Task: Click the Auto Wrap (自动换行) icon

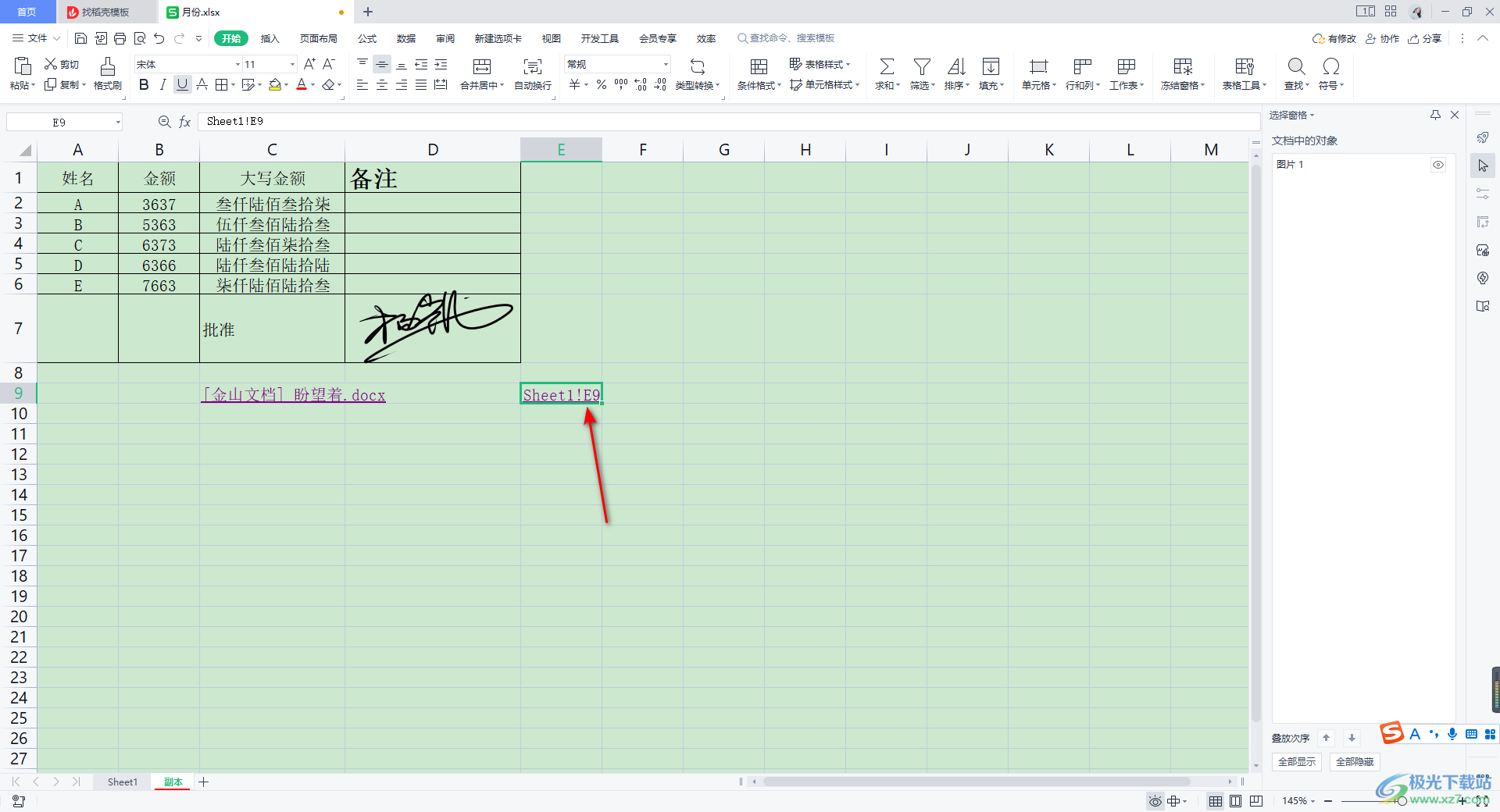Action: pyautogui.click(x=533, y=66)
